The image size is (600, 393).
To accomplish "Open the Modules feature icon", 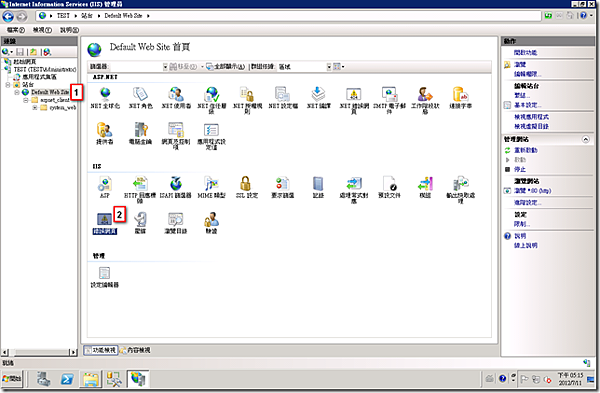I will 425,184.
